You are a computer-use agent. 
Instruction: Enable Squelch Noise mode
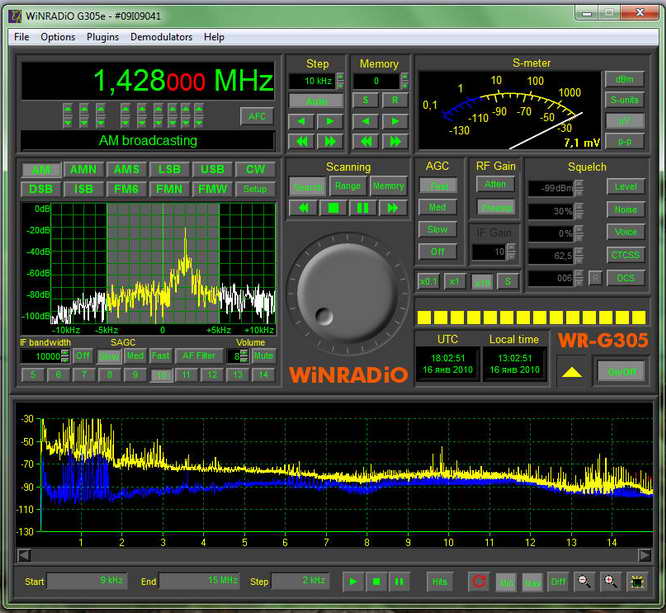[x=626, y=210]
